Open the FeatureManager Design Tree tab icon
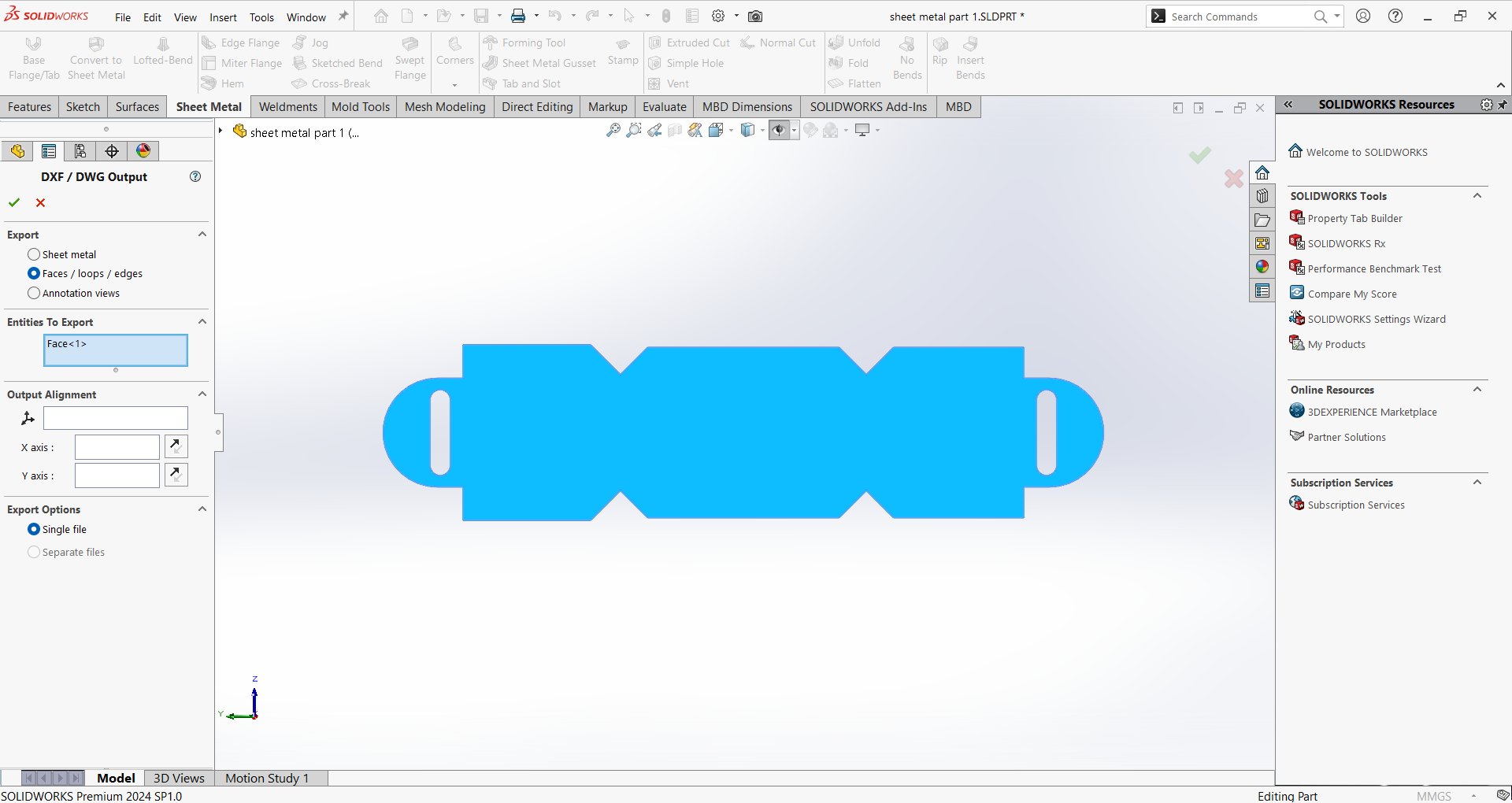Screen dimensions: 1512x803 click(x=17, y=151)
